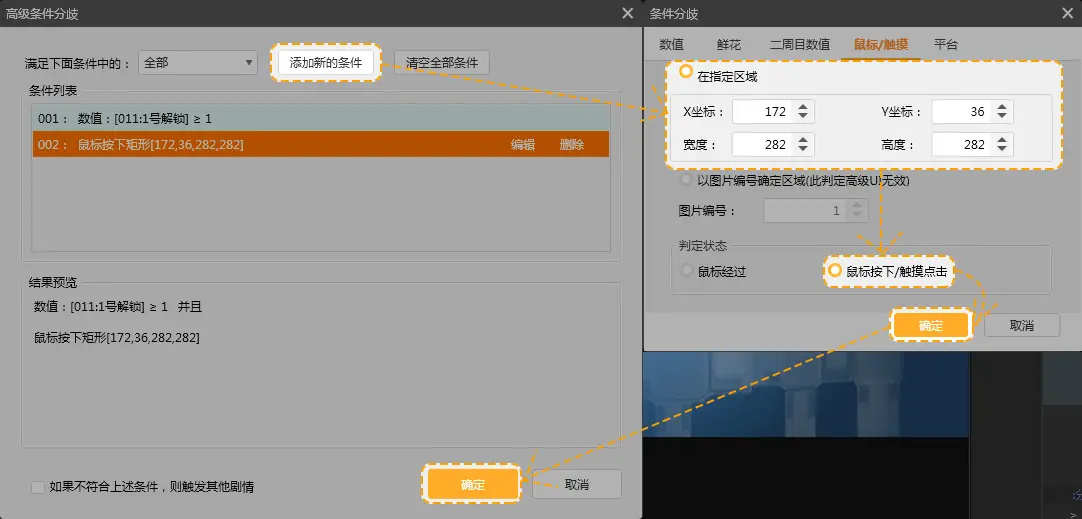Click 清空全部条件 button
This screenshot has width=1082, height=519.
tap(441, 62)
